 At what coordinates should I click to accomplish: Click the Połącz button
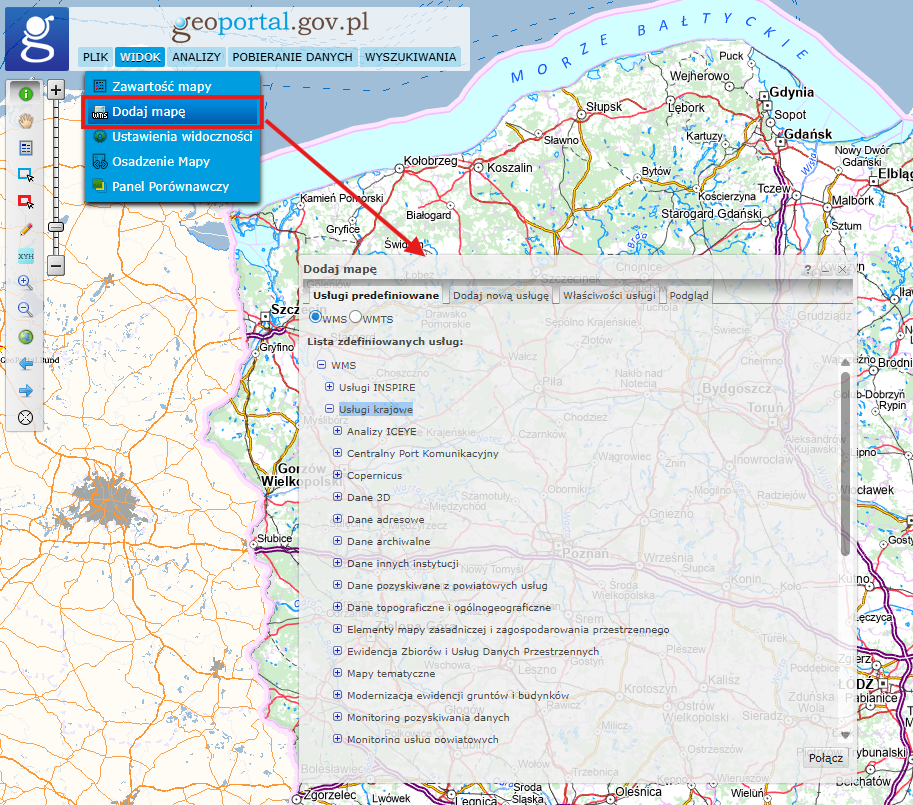click(826, 758)
